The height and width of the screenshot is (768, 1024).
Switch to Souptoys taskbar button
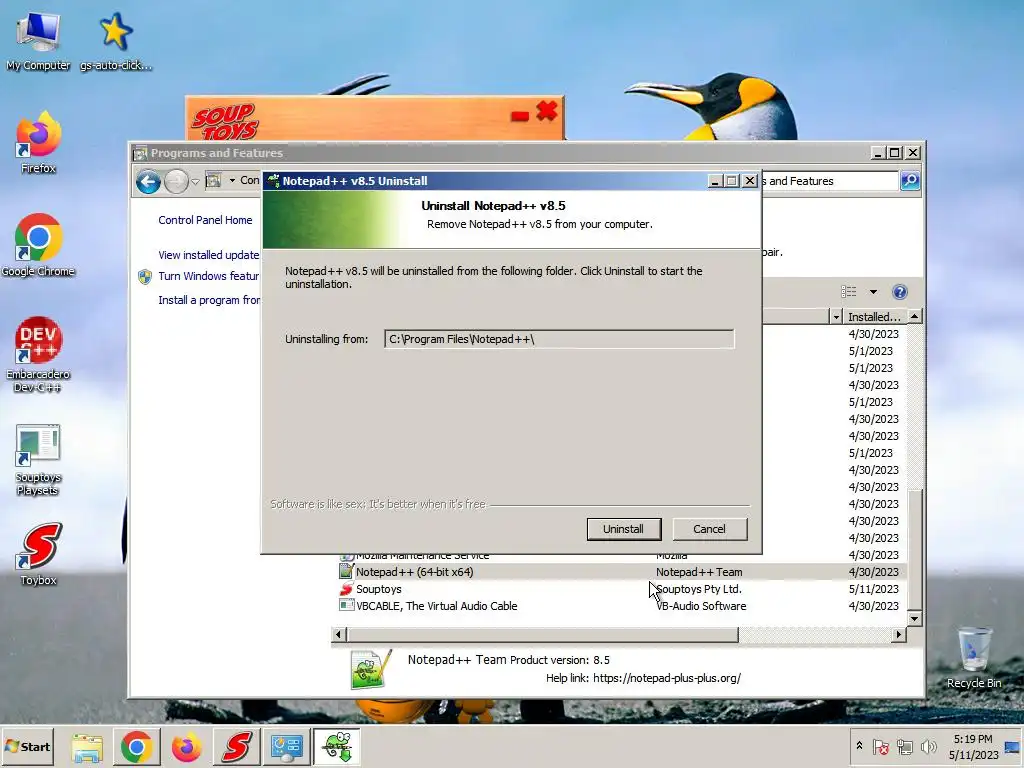[236, 747]
